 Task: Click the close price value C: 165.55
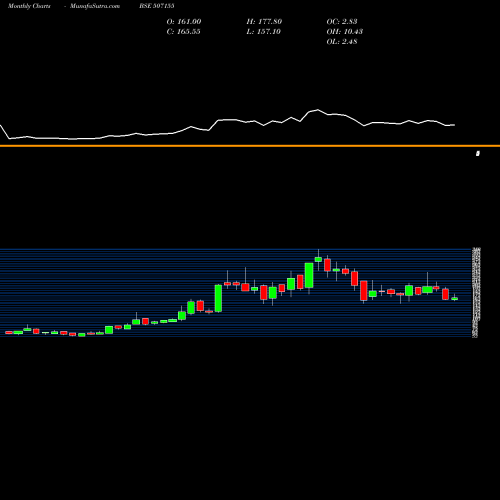[x=184, y=32]
